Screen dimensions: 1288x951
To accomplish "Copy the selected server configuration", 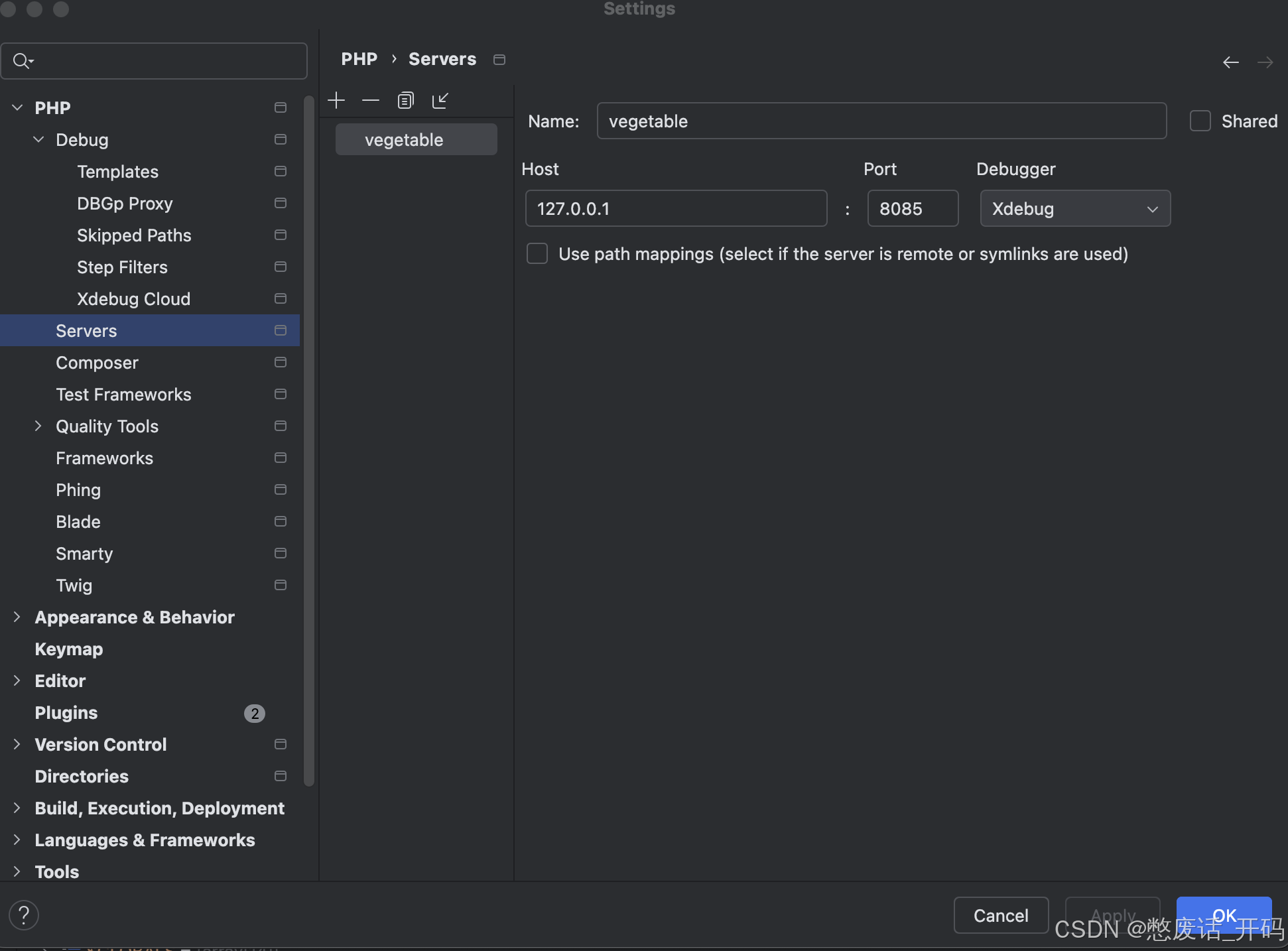I will (405, 100).
